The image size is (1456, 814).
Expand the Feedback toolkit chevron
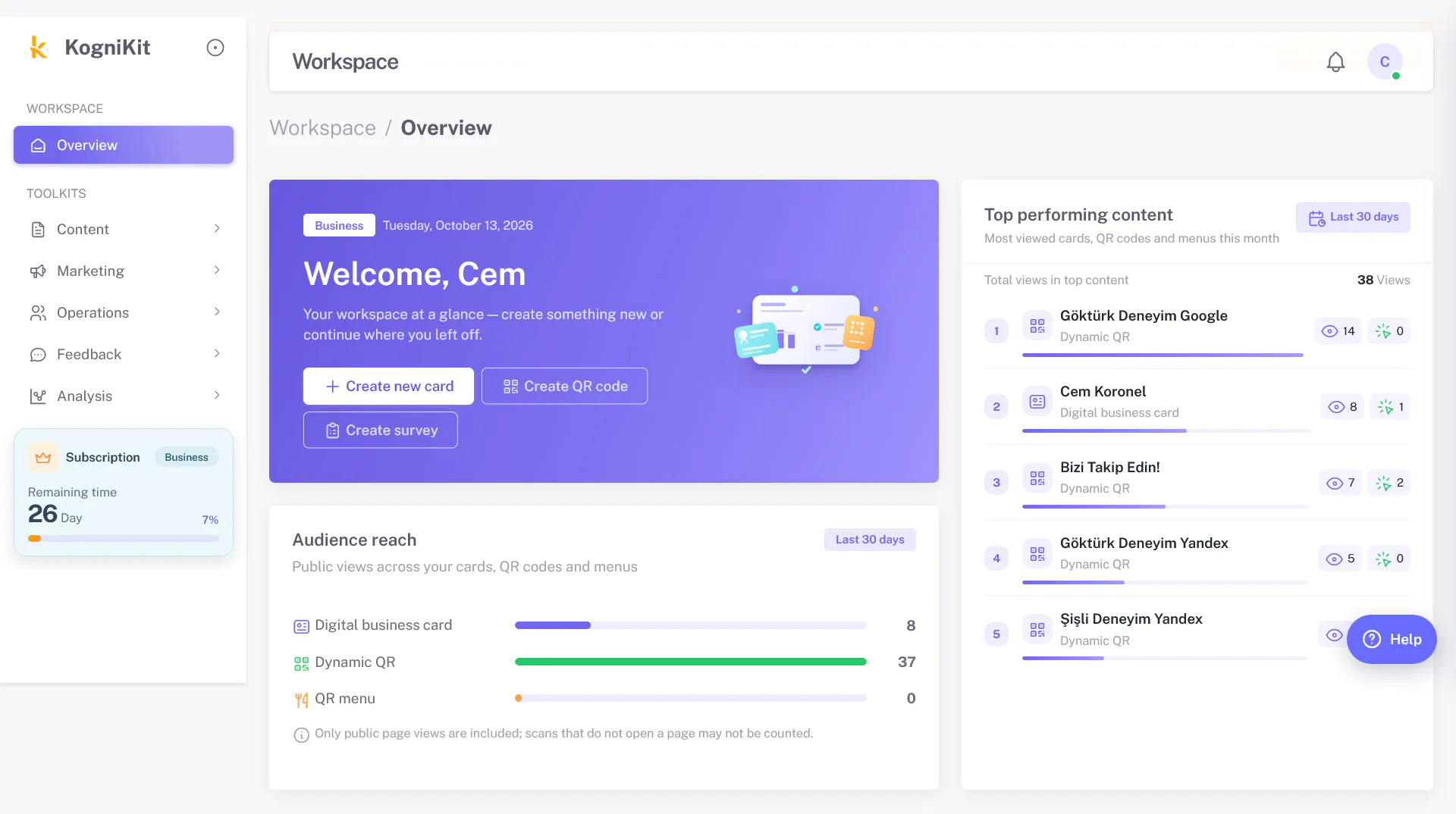click(x=217, y=354)
